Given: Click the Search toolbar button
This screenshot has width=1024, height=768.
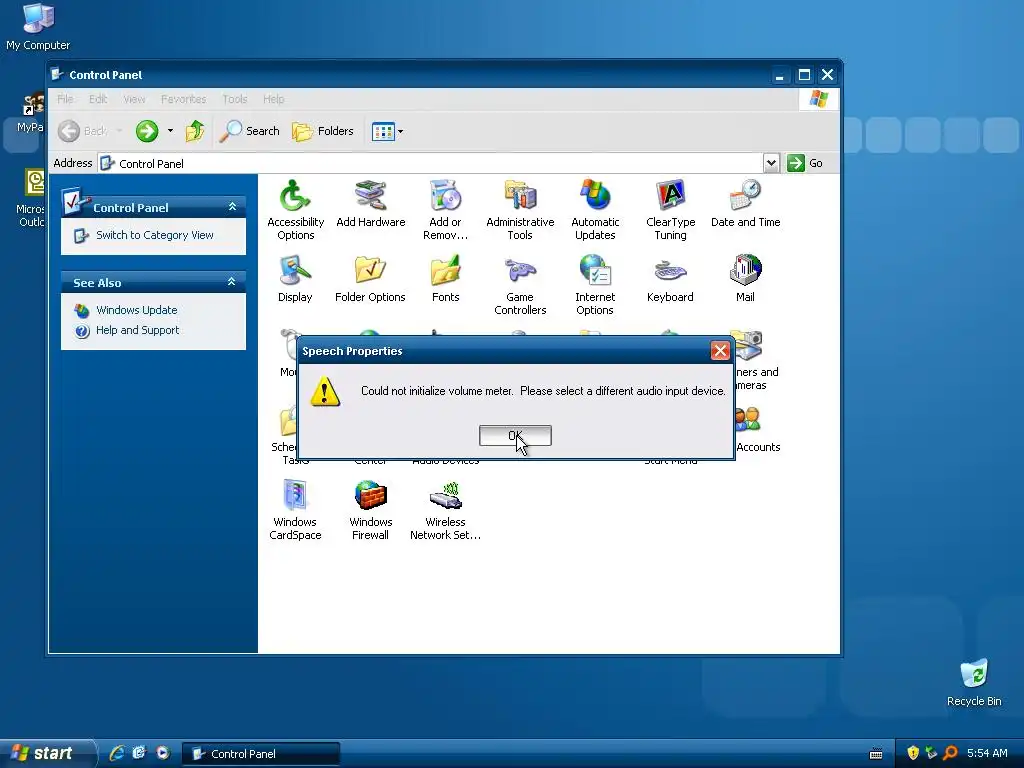Looking at the screenshot, I should pos(249,131).
